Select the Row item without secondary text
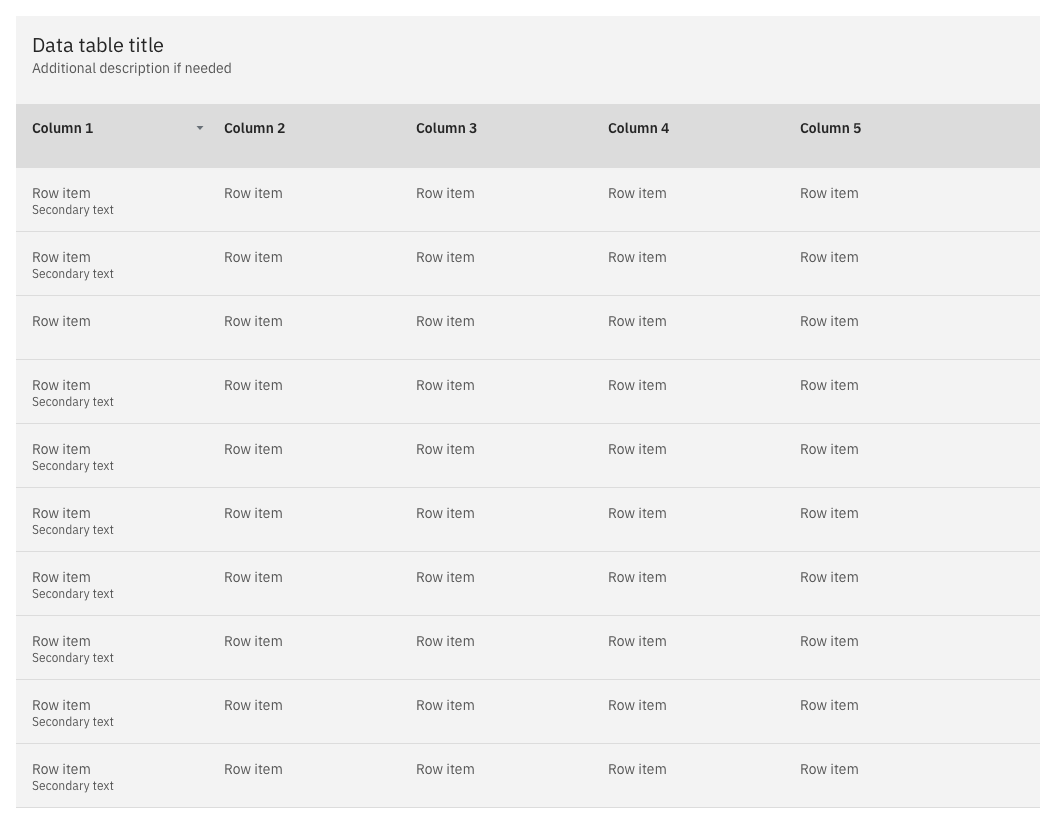Screen dimensions: 1056x827 tap(61, 321)
